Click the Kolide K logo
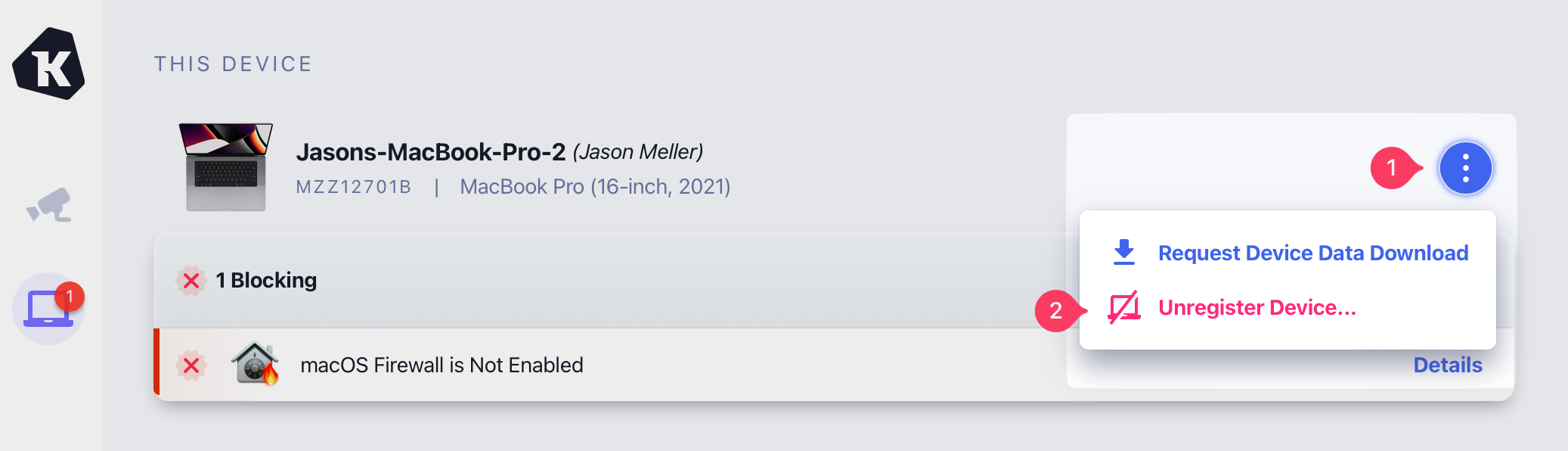Viewport: 1568px width, 451px height. point(48,64)
